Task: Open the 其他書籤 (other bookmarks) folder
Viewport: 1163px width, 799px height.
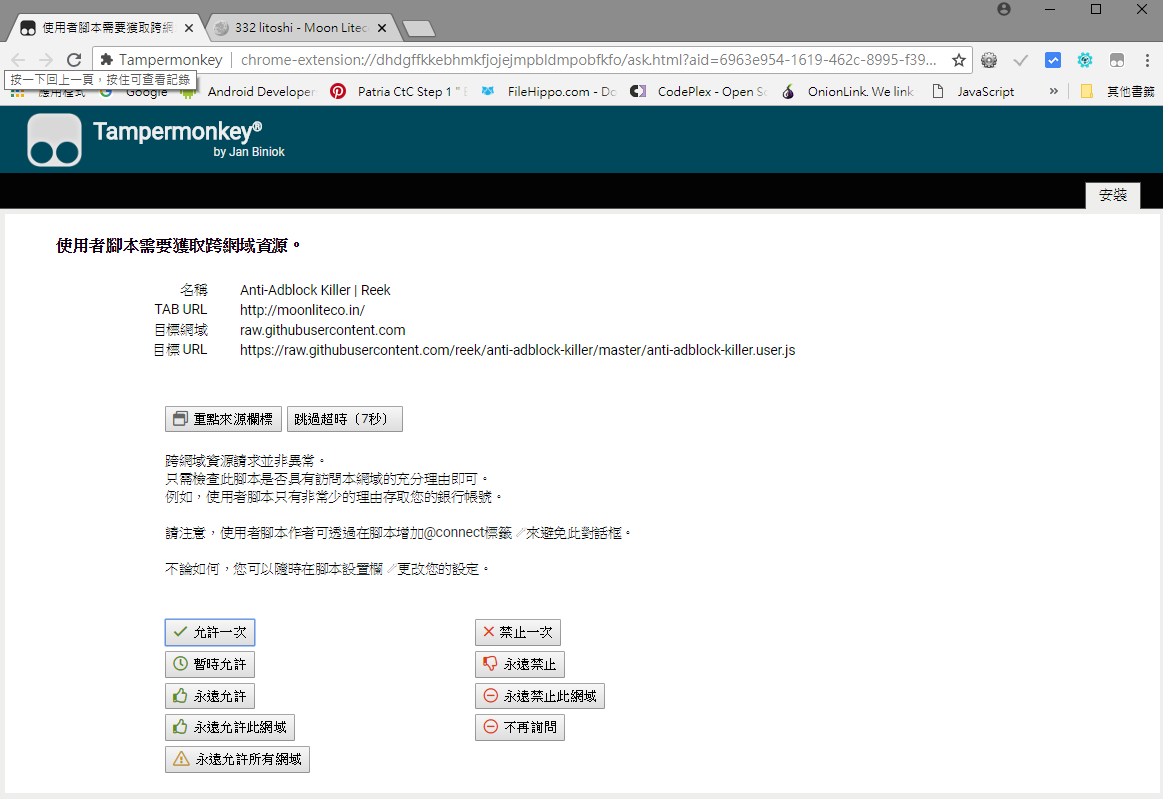Action: [x=1117, y=91]
